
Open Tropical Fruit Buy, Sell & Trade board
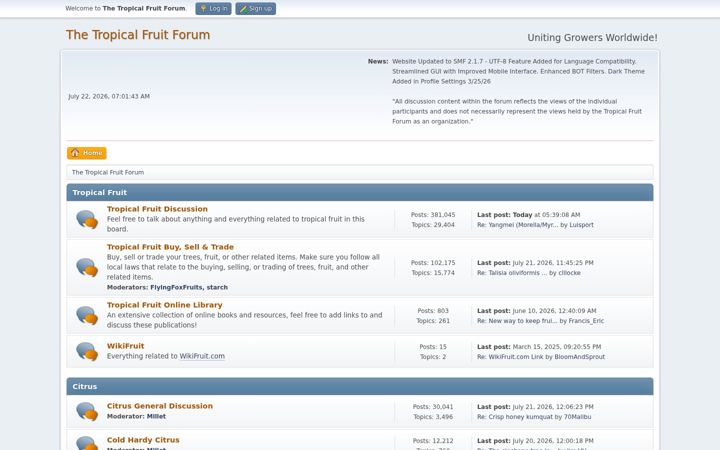170,247
